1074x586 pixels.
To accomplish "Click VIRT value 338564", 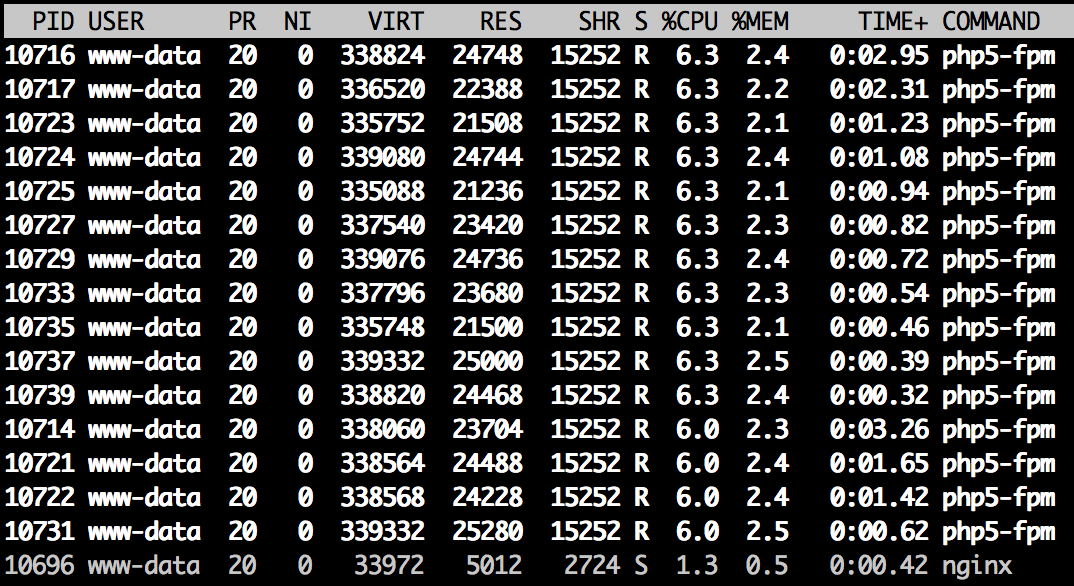I will tap(382, 463).
